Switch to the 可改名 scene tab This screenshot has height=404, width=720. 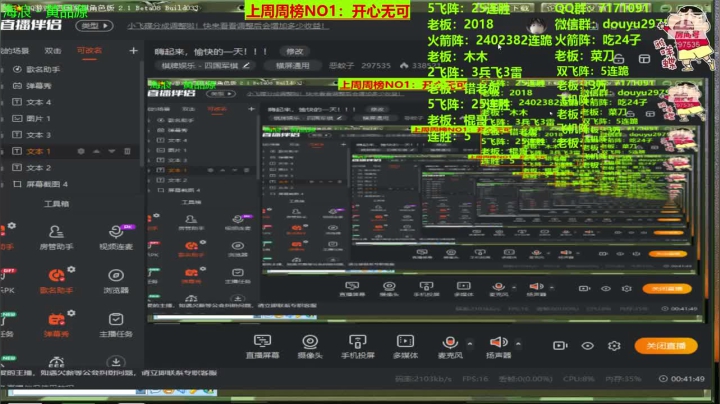point(89,50)
